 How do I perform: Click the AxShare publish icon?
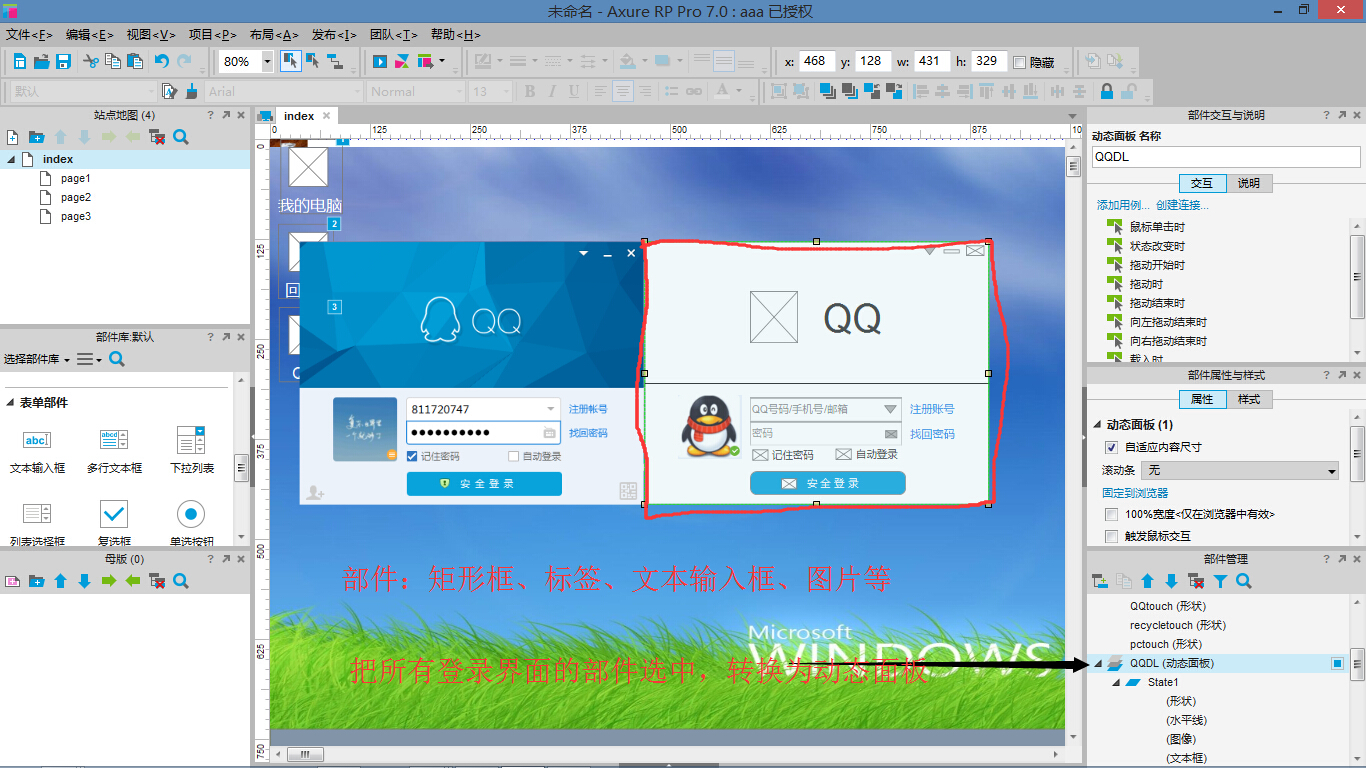(402, 62)
